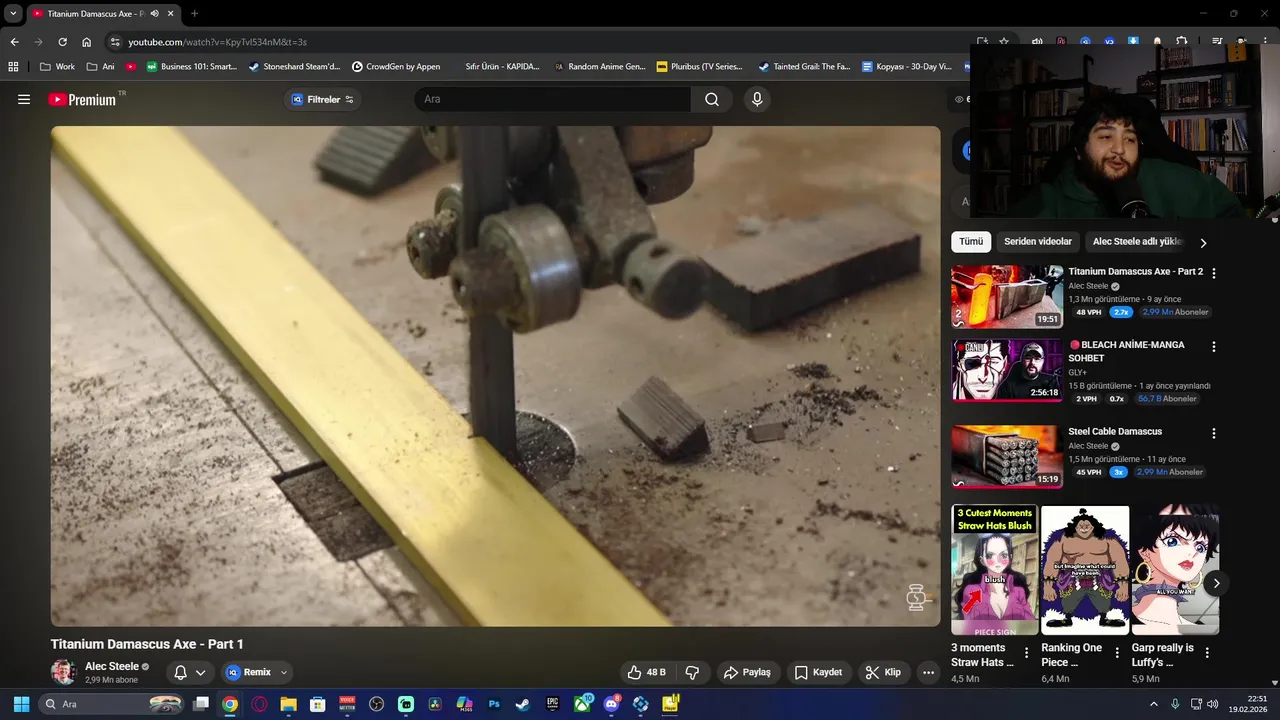
Task: Bookmark this page with star icon
Action: 1004,42
